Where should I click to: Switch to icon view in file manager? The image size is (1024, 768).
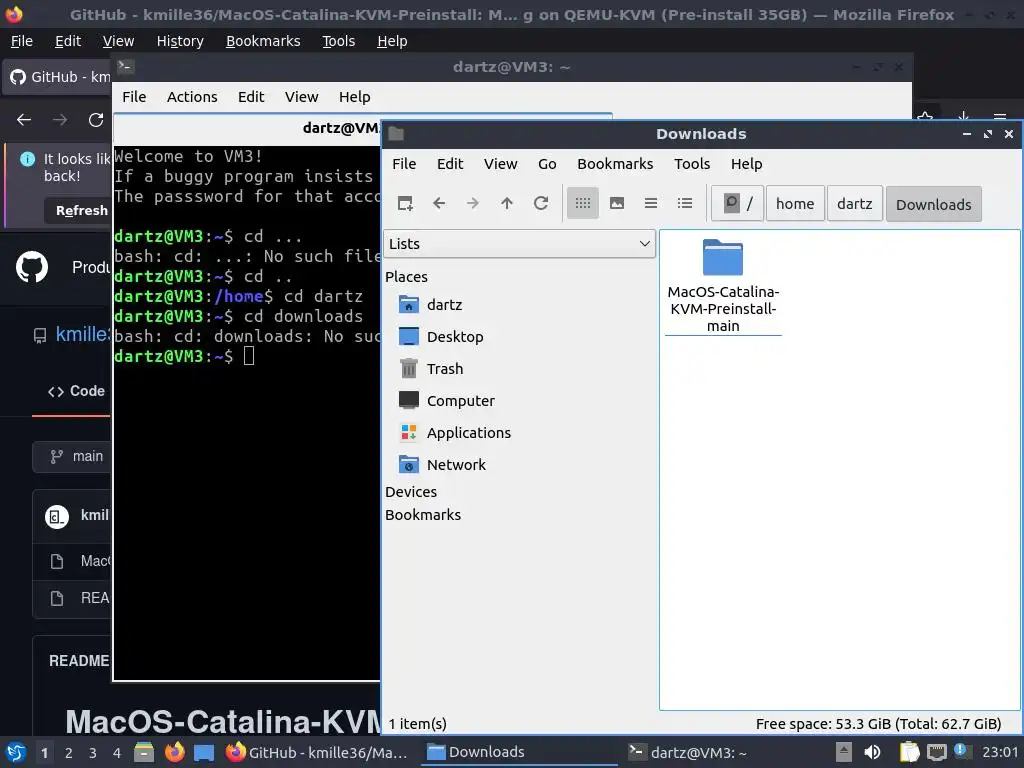click(x=583, y=204)
